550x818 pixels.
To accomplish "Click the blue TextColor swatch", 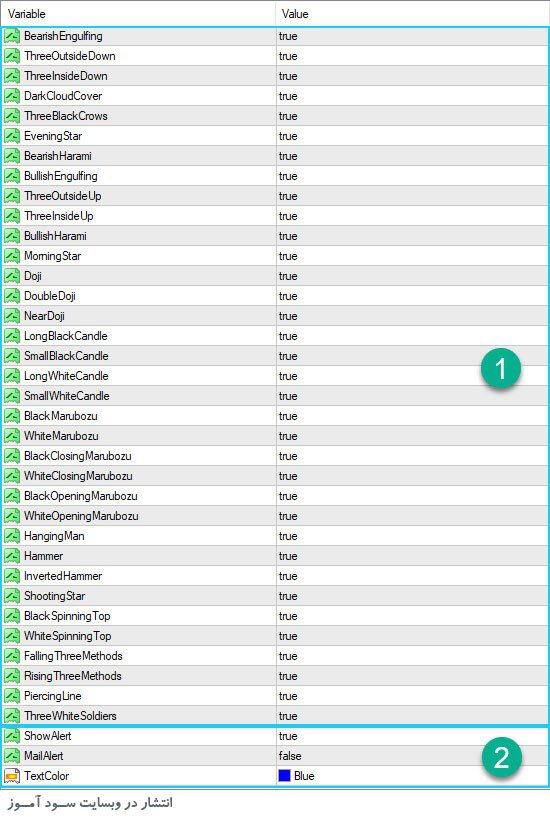I will coord(284,776).
